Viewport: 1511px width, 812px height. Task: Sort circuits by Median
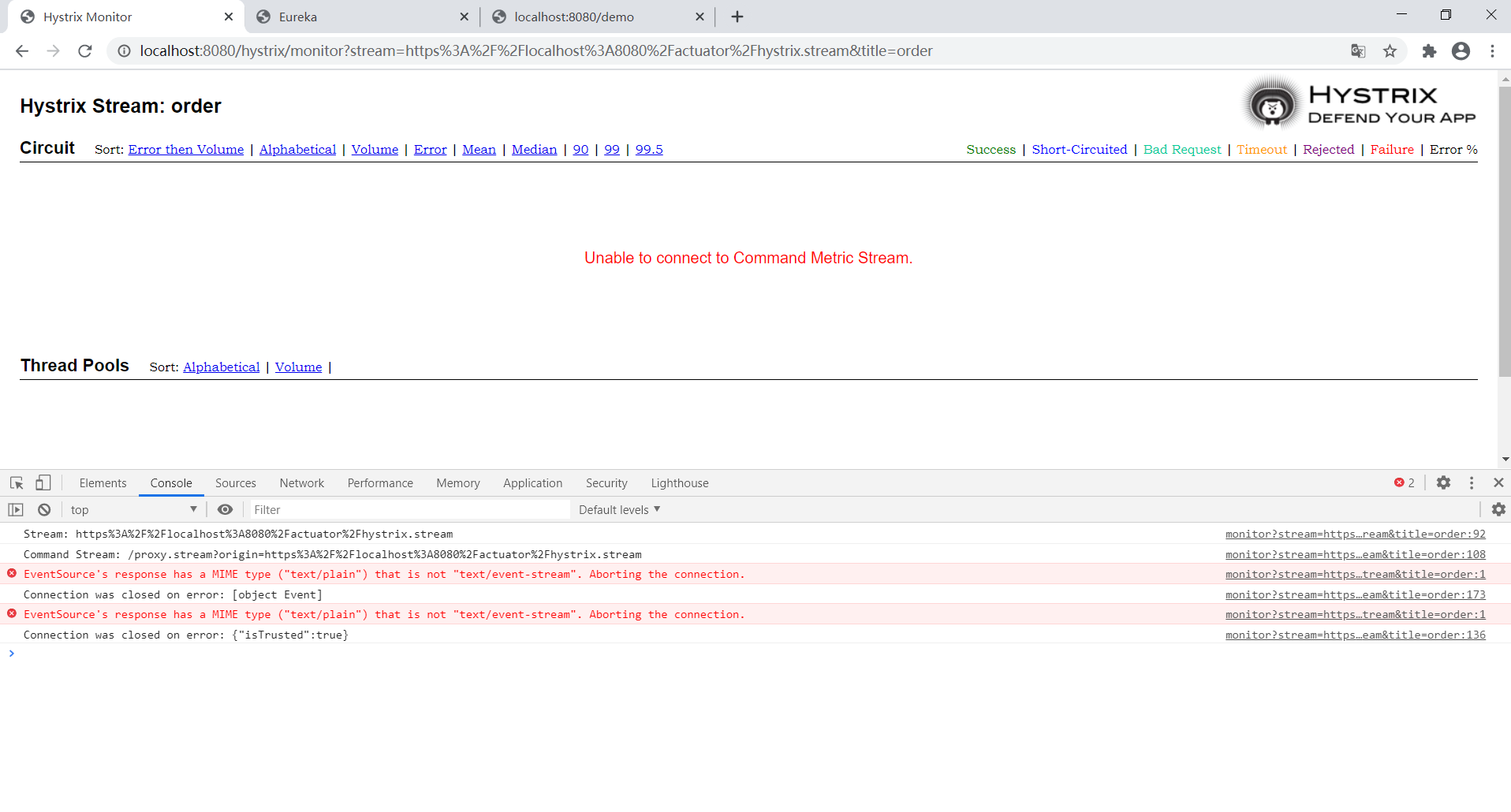pos(534,150)
